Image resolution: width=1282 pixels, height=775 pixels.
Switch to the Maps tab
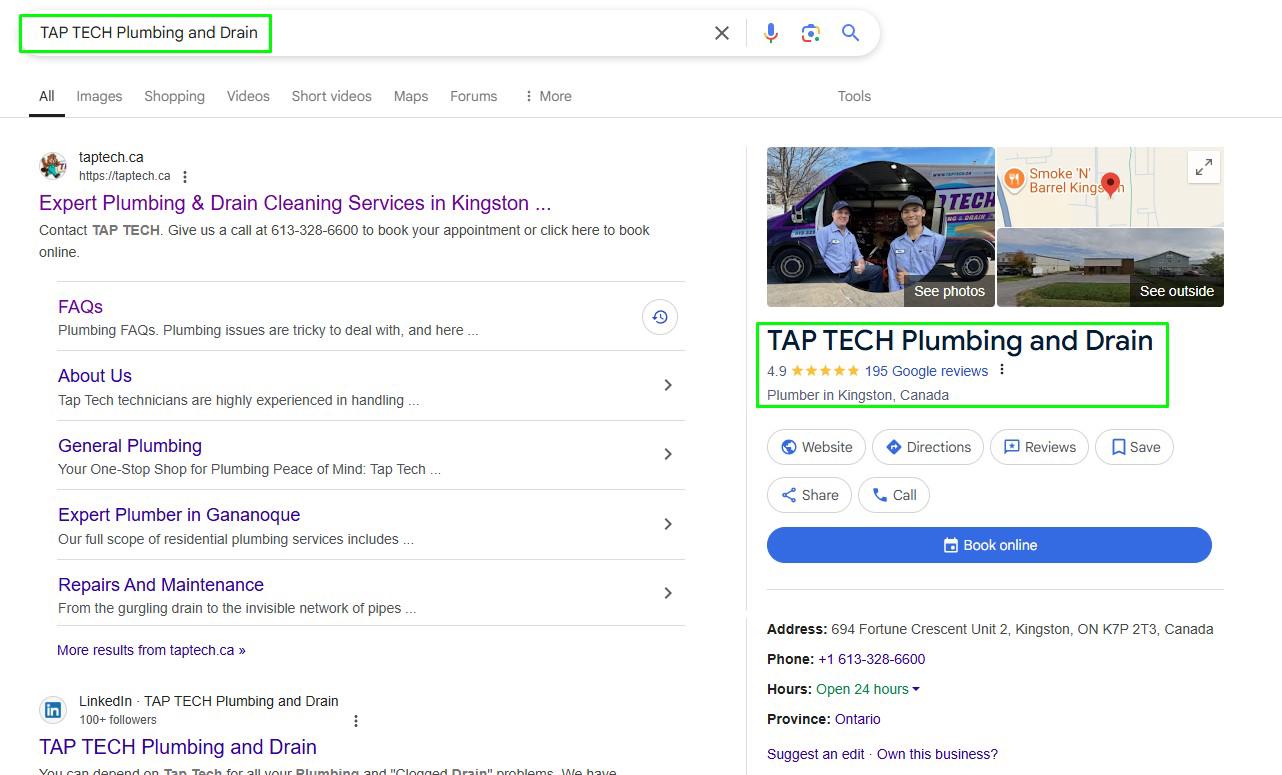click(410, 96)
